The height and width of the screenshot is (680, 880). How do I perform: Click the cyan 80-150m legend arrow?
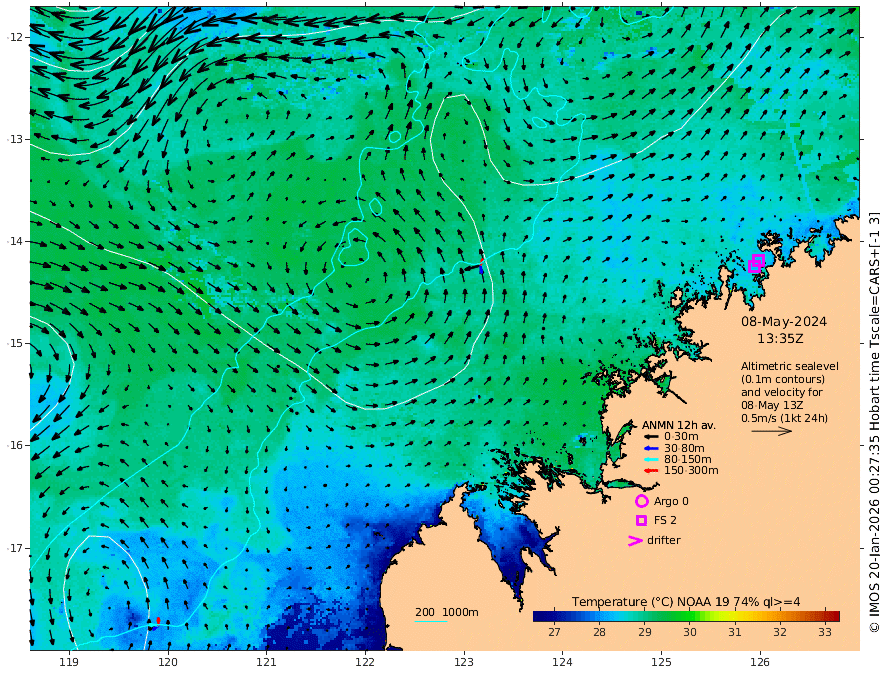click(x=650, y=460)
